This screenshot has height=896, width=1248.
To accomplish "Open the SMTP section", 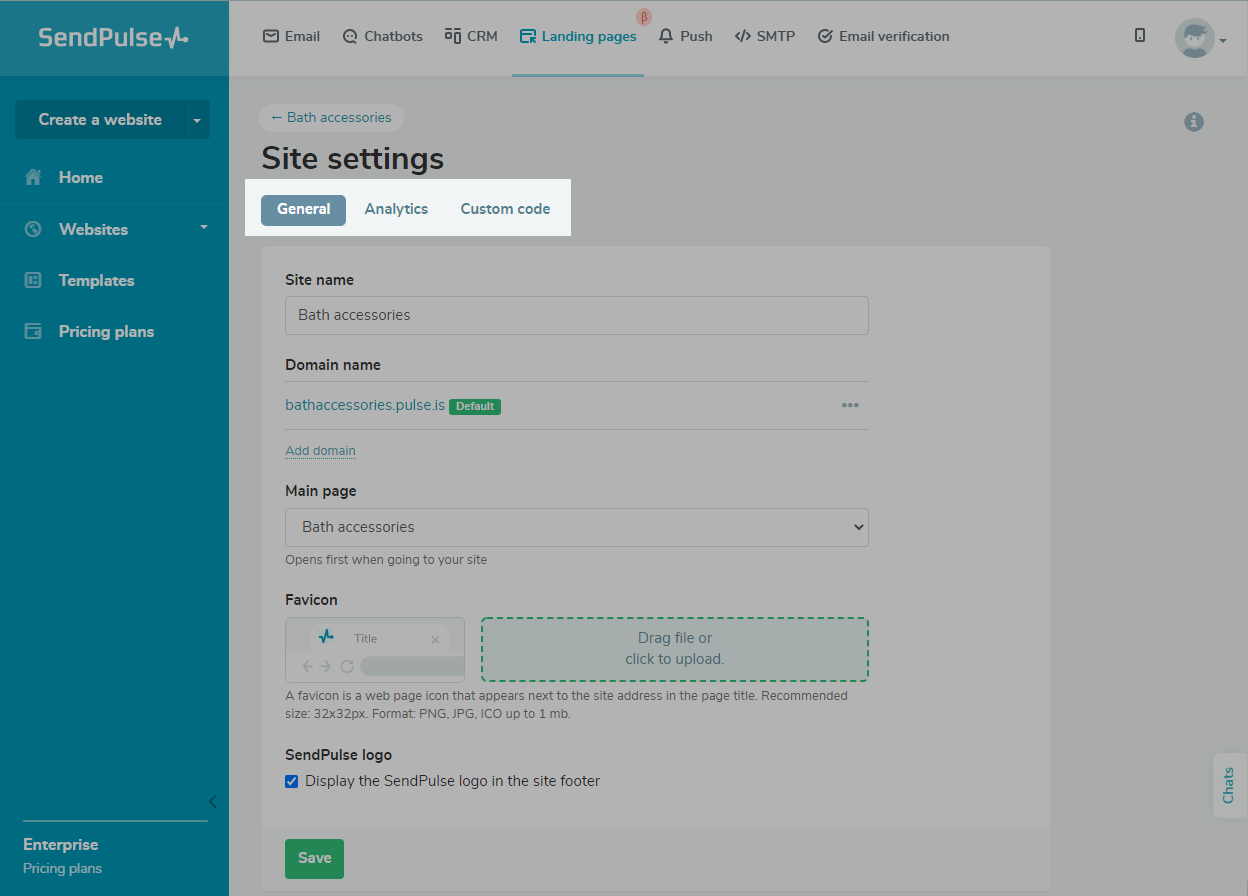I will point(764,36).
